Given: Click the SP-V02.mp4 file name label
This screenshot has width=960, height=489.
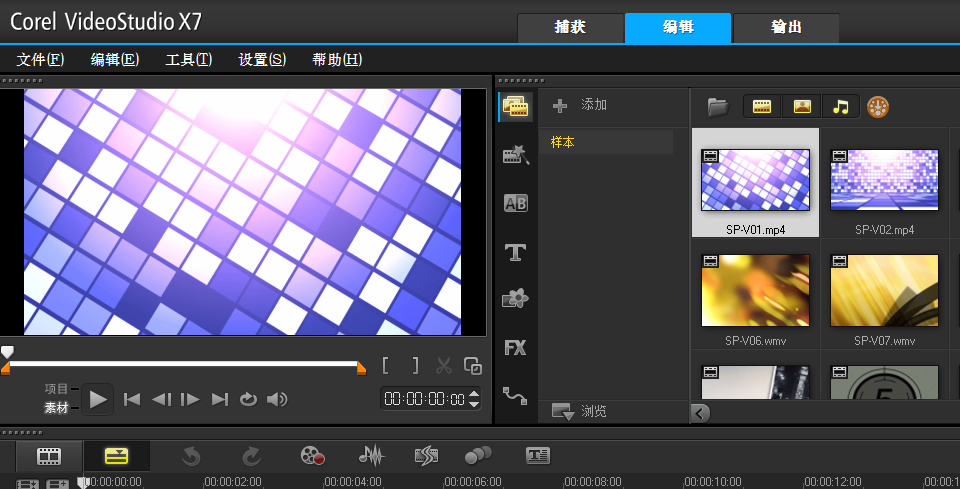Looking at the screenshot, I should [885, 230].
